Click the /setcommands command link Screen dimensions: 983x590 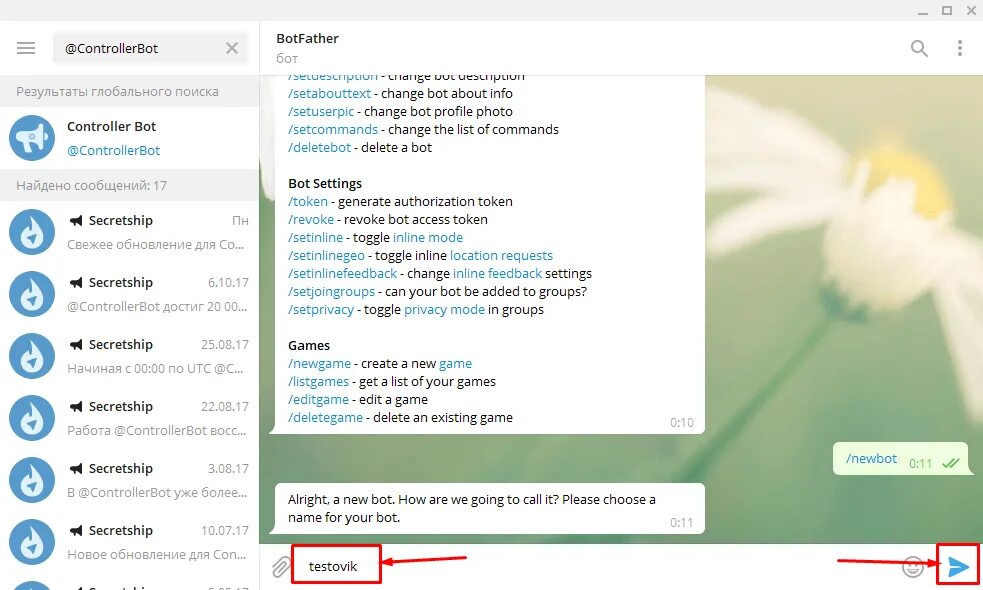click(x=333, y=129)
